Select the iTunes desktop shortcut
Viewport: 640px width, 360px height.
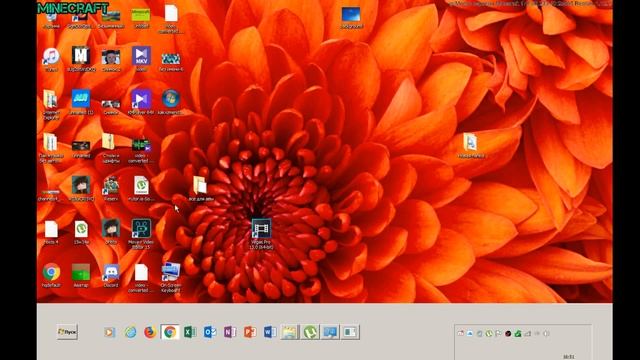pos(51,59)
